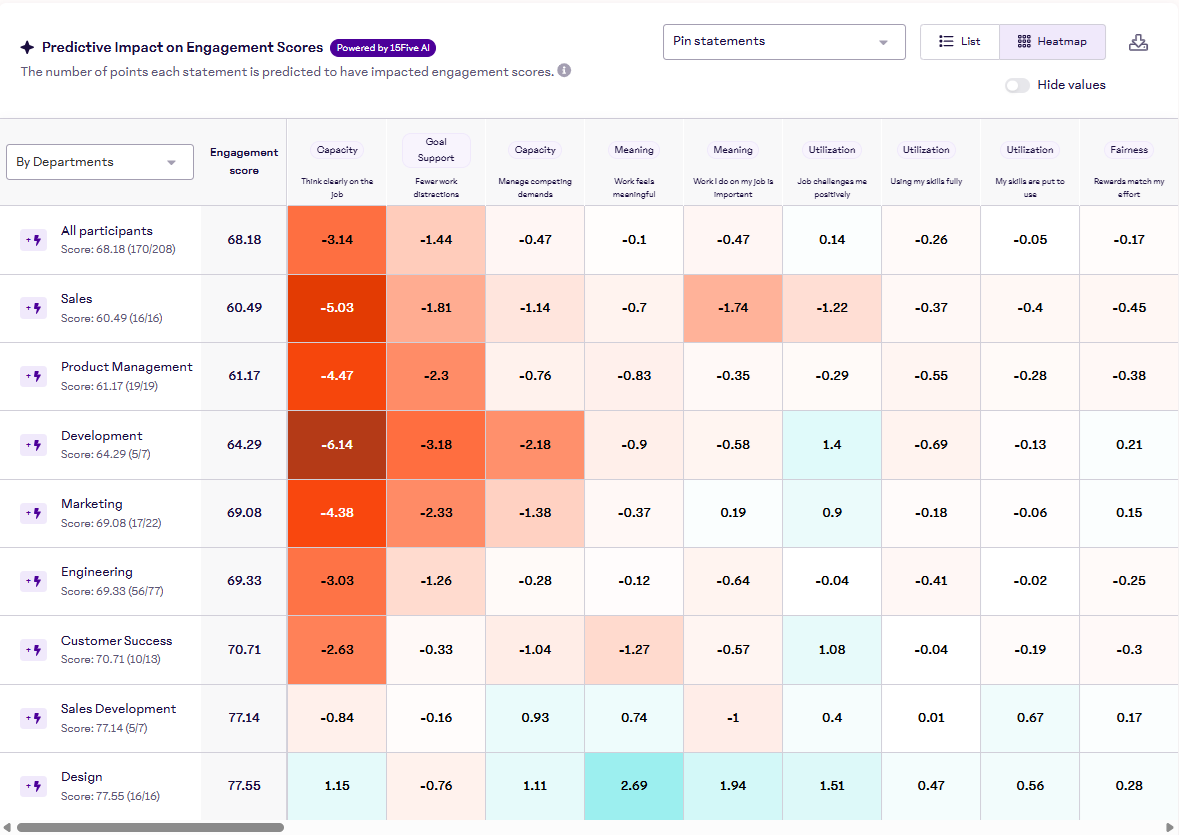Open the By Departments dropdown

pos(100,162)
